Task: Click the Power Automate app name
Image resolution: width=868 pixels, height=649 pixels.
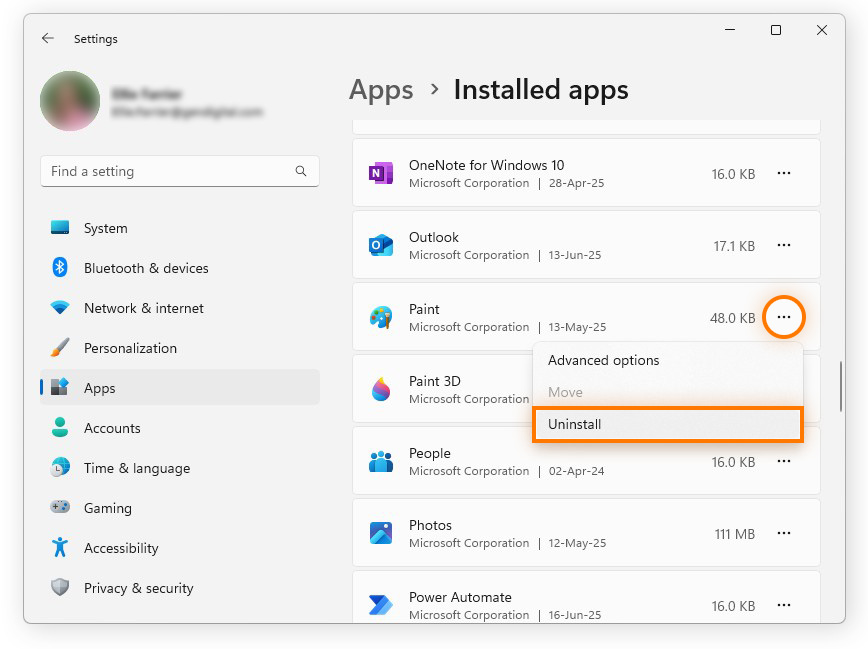Action: (x=460, y=597)
